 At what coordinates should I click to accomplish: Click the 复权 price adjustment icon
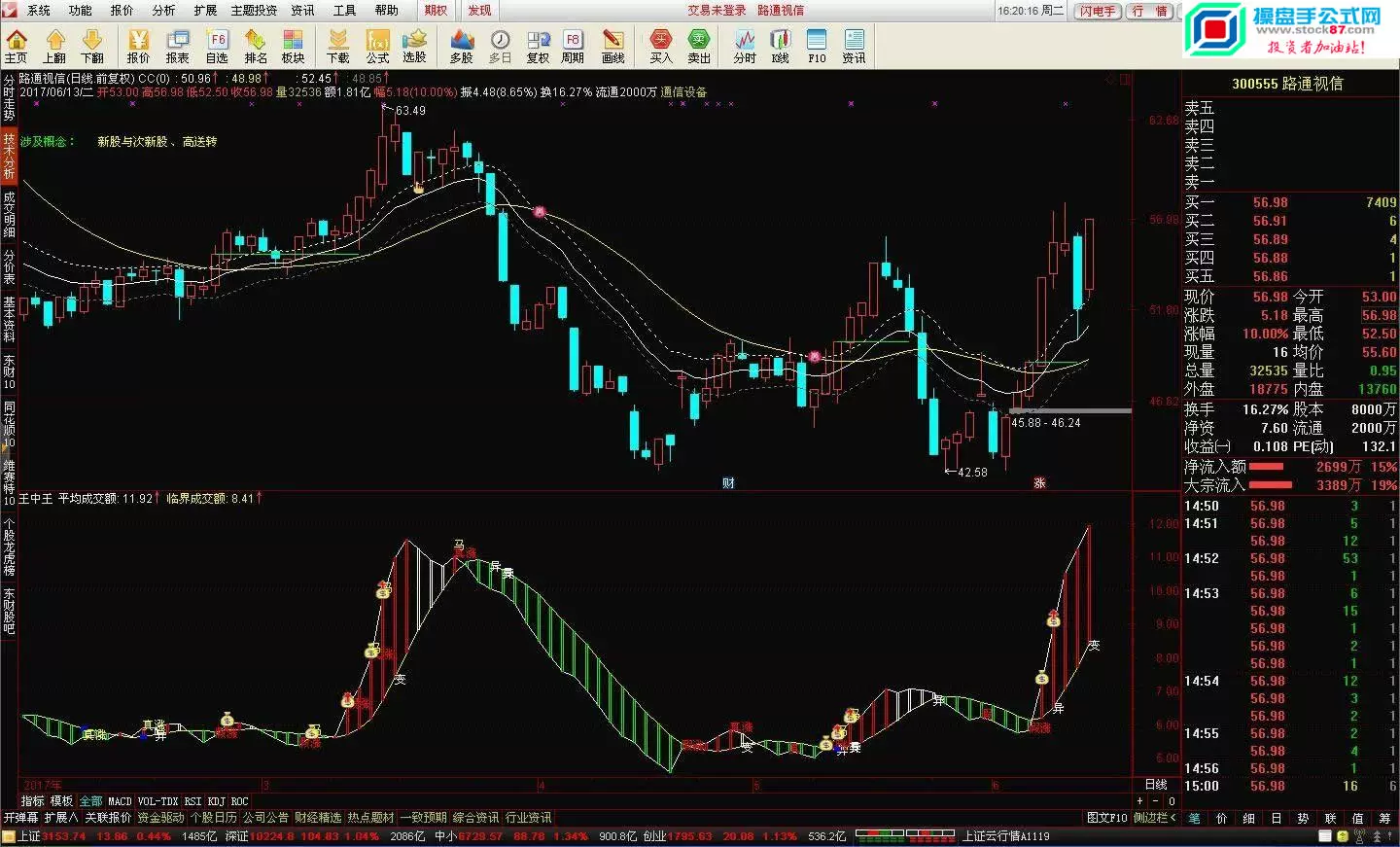538,46
